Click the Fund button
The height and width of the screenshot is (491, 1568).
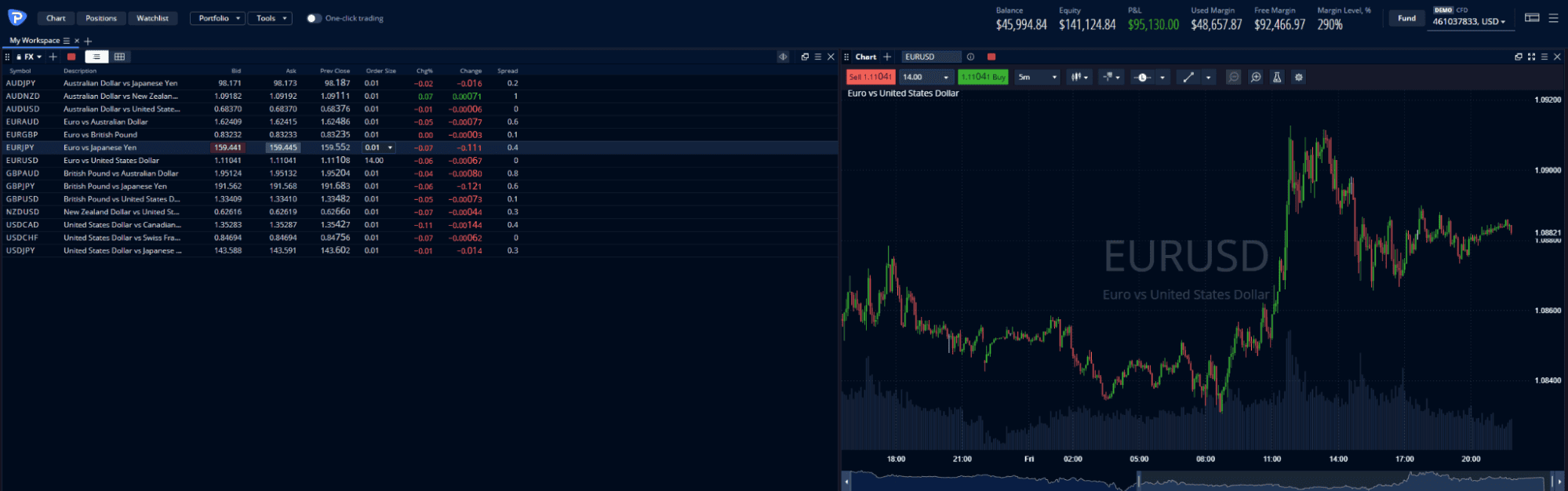(1406, 18)
